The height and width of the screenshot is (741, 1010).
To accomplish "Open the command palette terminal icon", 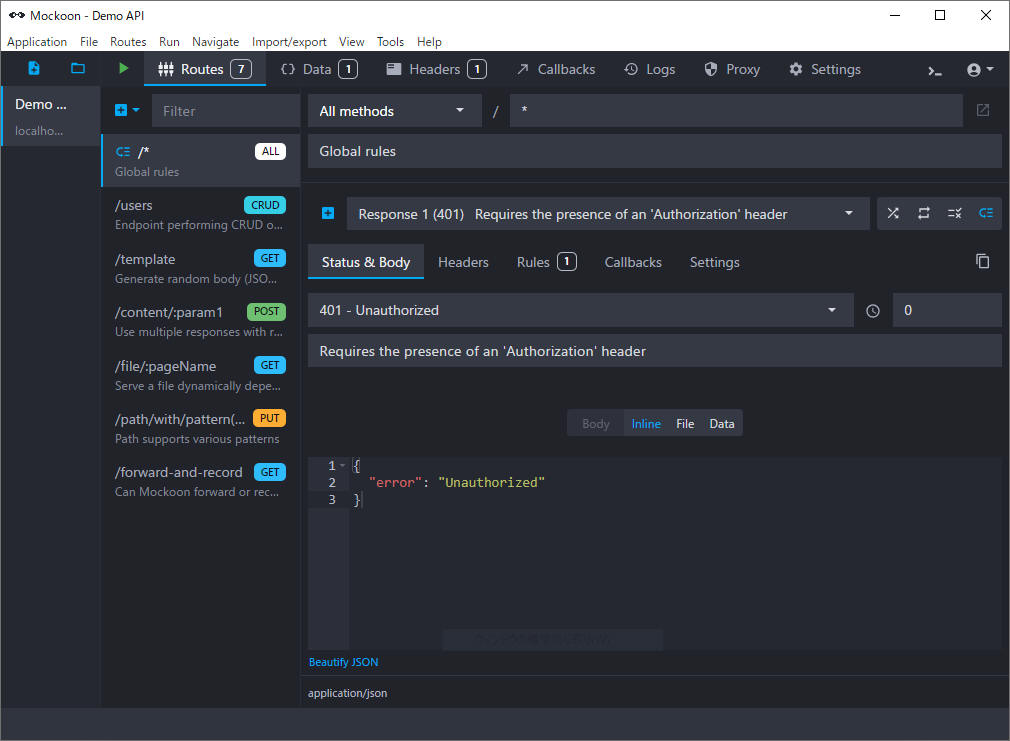I will [935, 70].
